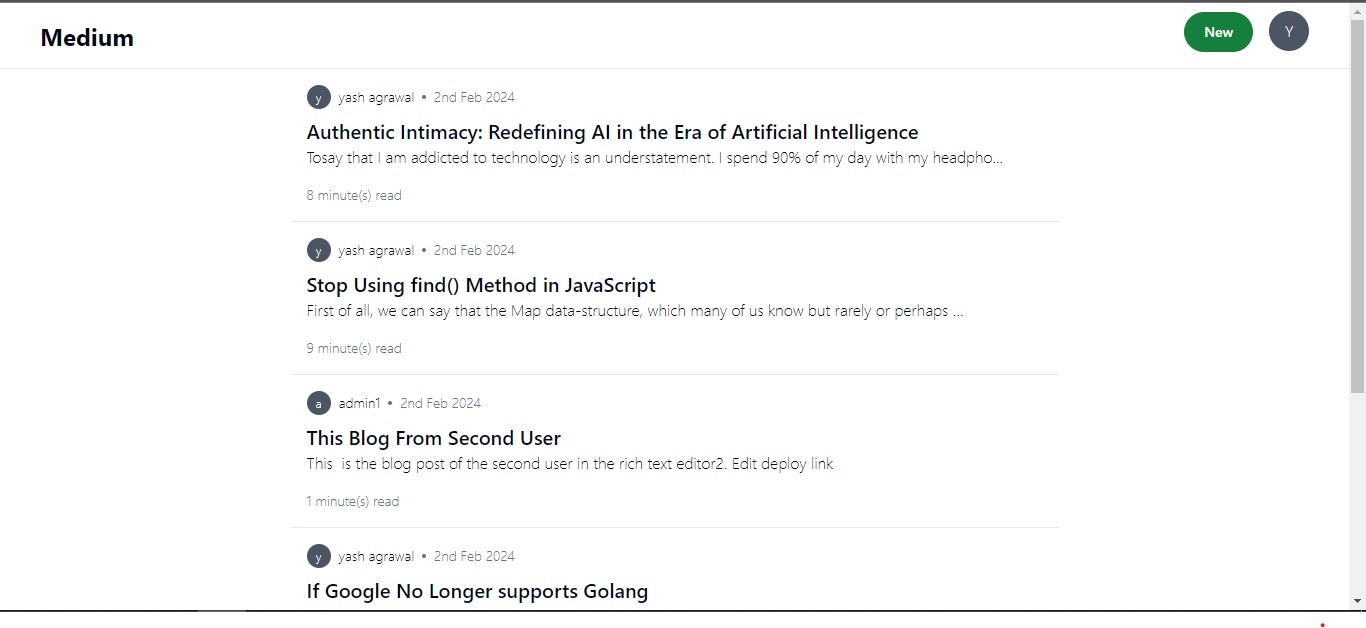Click the 8 minute(s) read label
Screen dimensions: 1366x628
(354, 195)
